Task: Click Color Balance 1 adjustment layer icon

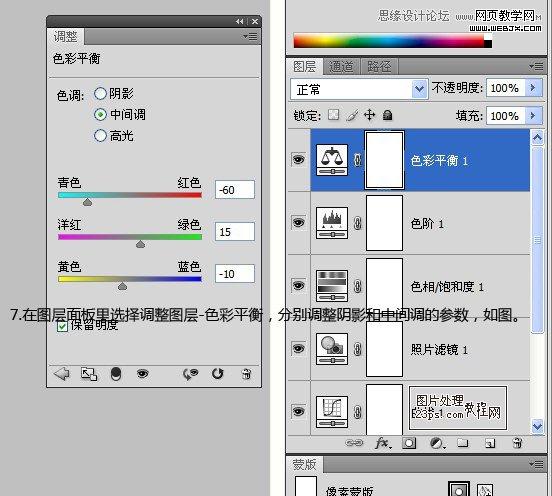Action: tap(332, 160)
